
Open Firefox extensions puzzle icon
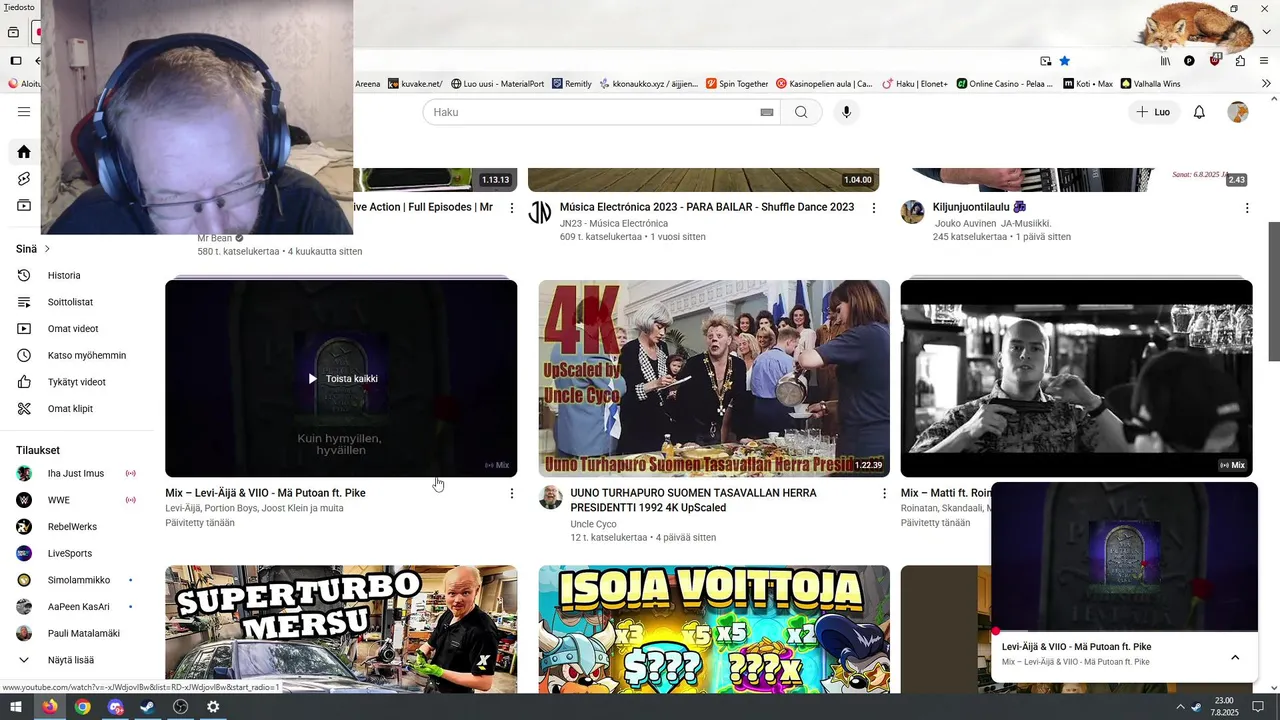1240,61
